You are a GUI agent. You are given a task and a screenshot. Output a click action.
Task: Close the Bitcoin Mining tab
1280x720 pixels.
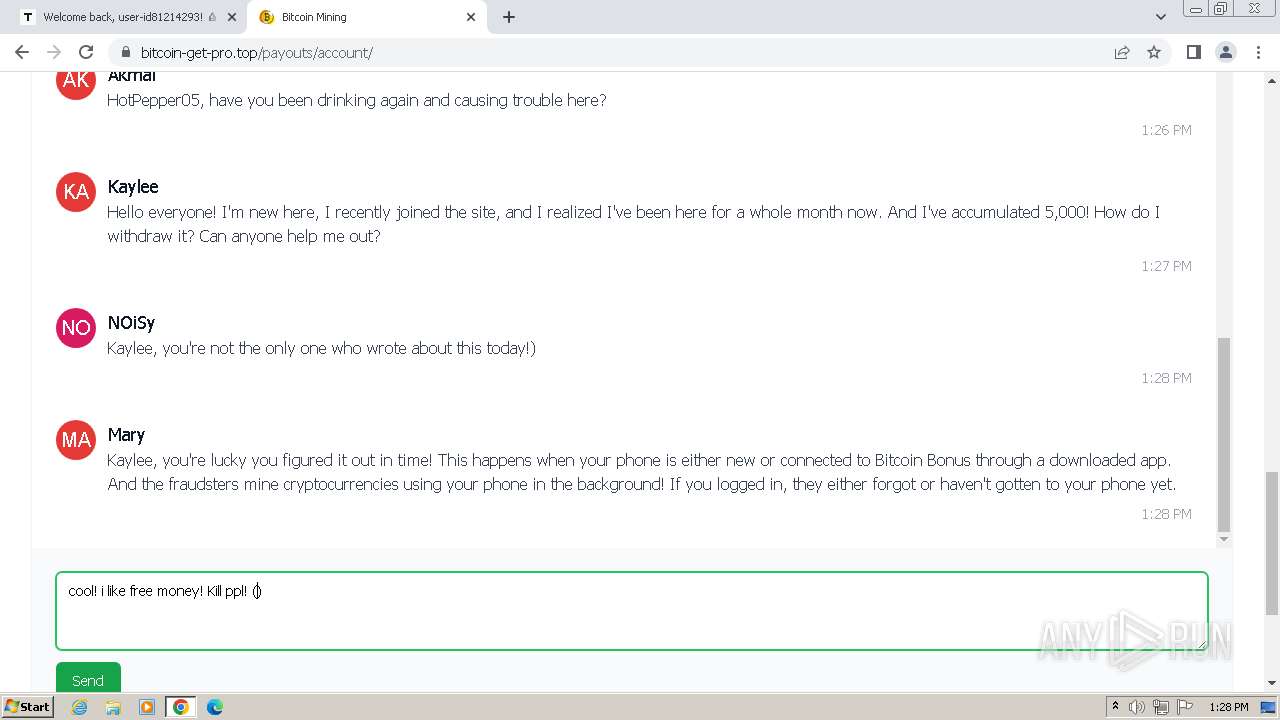point(471,17)
